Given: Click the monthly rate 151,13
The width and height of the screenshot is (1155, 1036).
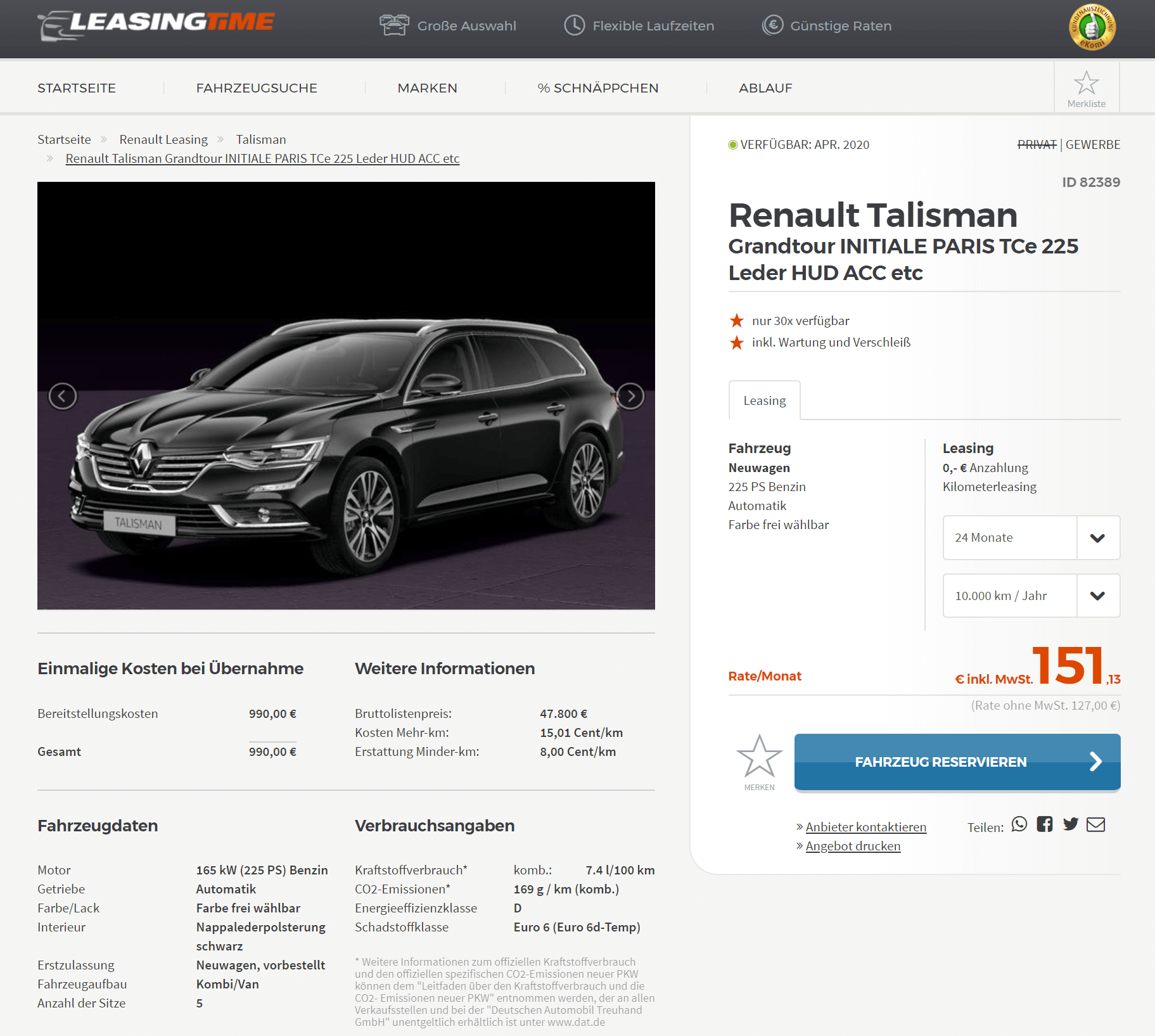Looking at the screenshot, I should (x=1076, y=667).
